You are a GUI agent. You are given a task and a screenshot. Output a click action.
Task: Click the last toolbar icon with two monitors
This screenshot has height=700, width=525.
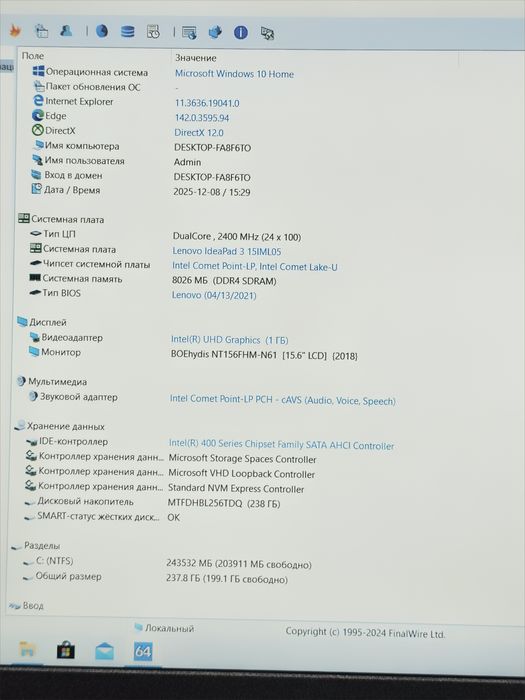[267, 33]
